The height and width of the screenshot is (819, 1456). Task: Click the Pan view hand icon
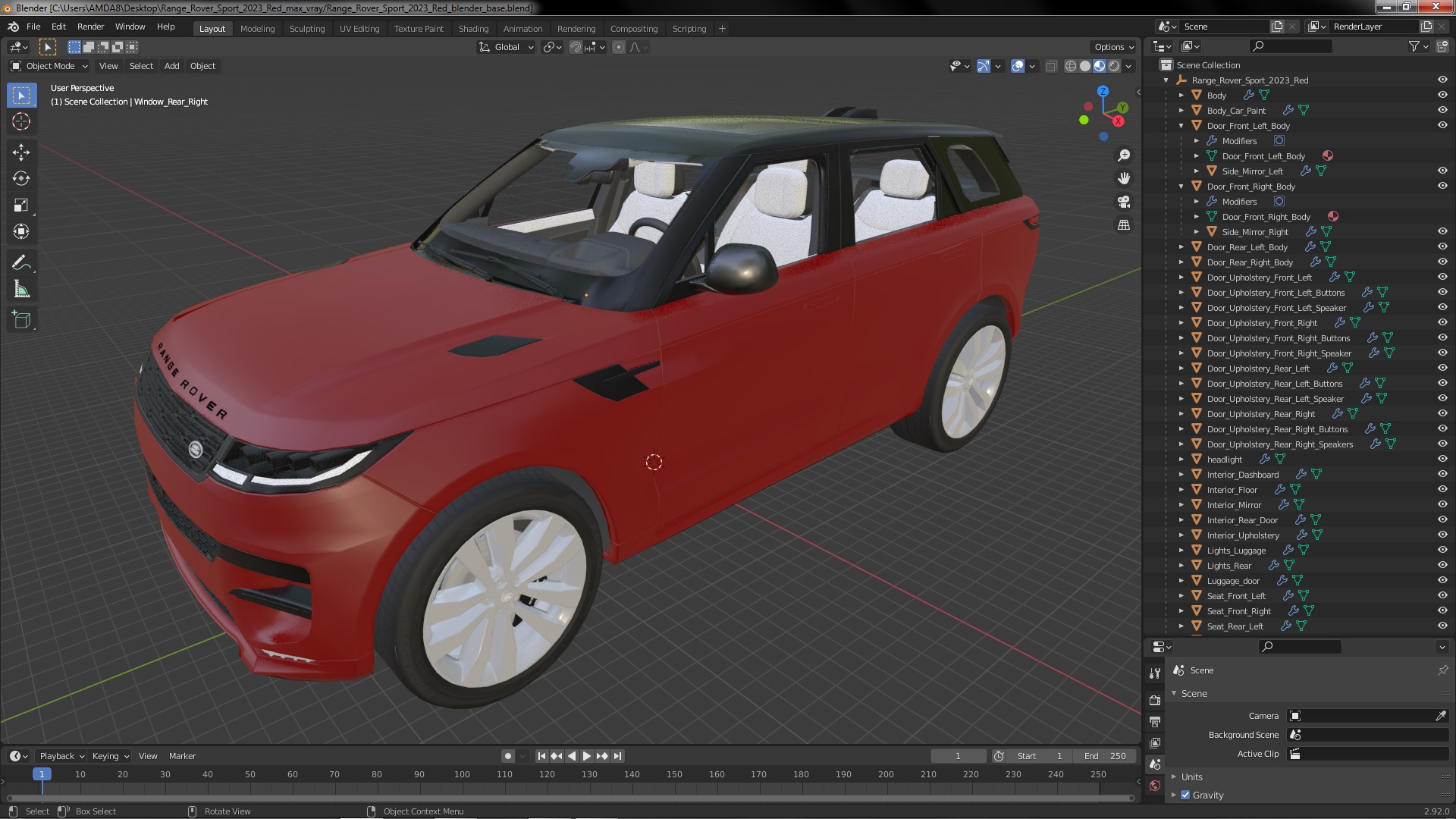[x=1124, y=178]
